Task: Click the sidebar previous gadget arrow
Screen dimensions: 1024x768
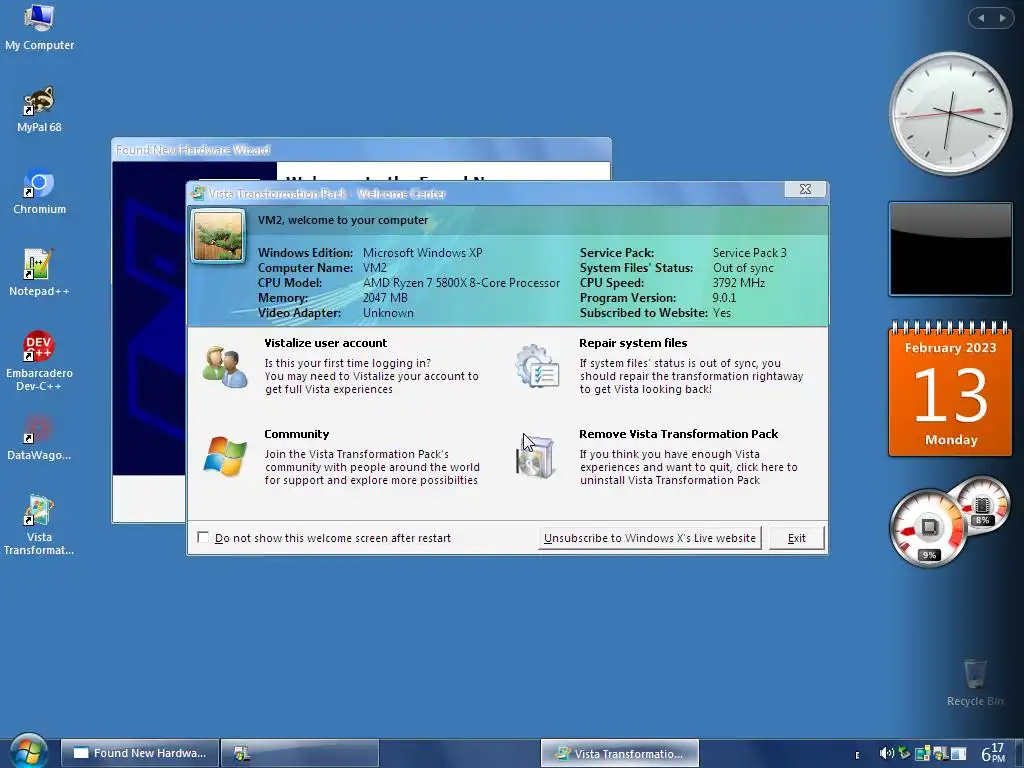Action: tap(981, 18)
